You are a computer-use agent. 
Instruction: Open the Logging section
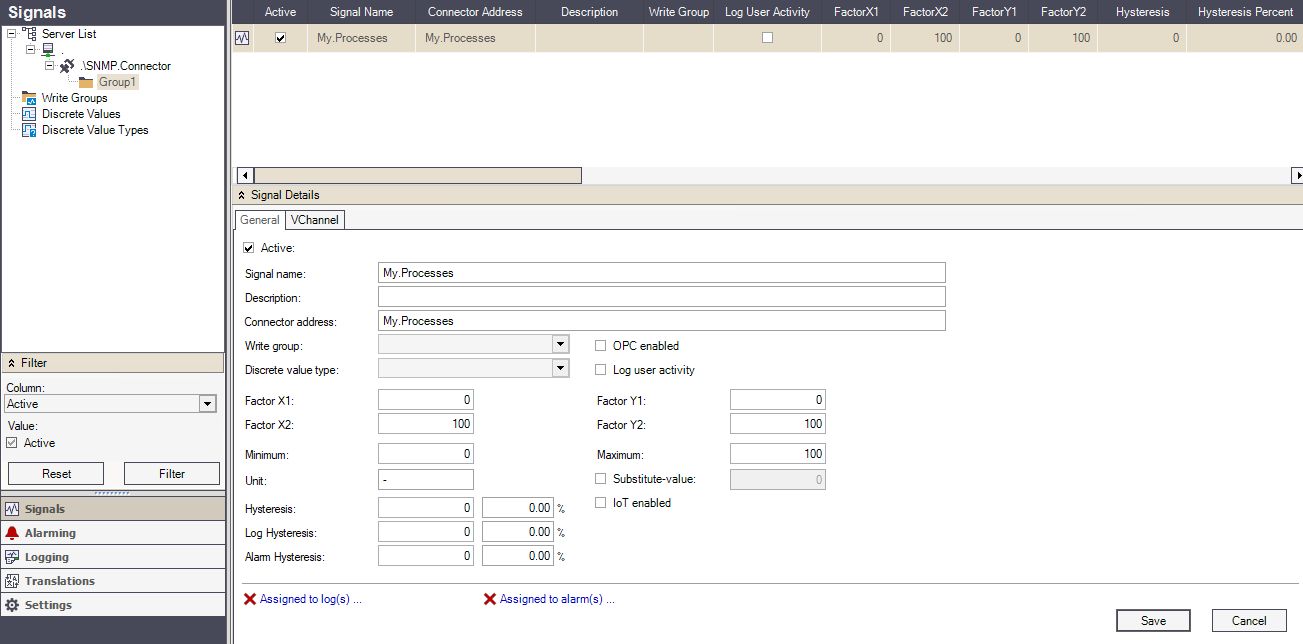coord(47,557)
